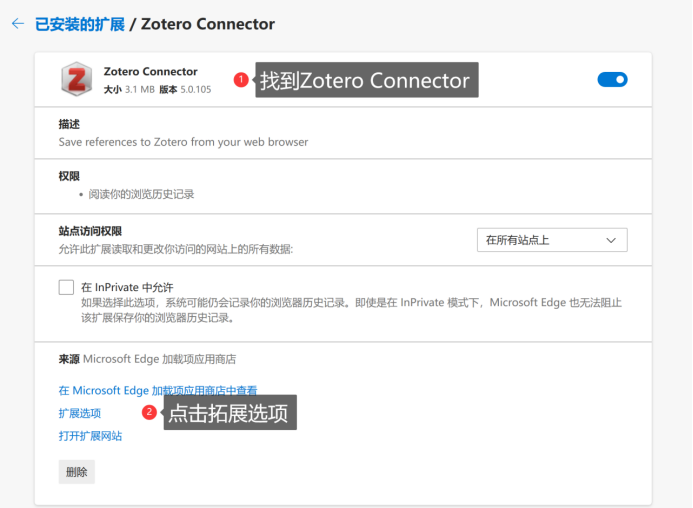The image size is (693, 508).
Task: Open the 在所有站点上 site access dropdown
Action: 552,240
